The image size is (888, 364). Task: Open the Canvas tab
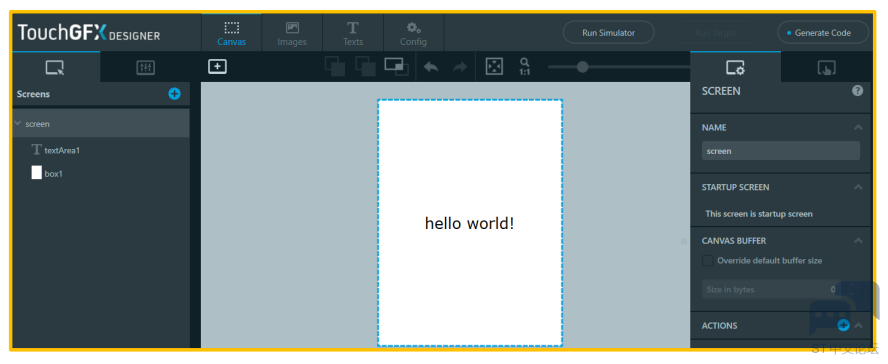coord(232,33)
